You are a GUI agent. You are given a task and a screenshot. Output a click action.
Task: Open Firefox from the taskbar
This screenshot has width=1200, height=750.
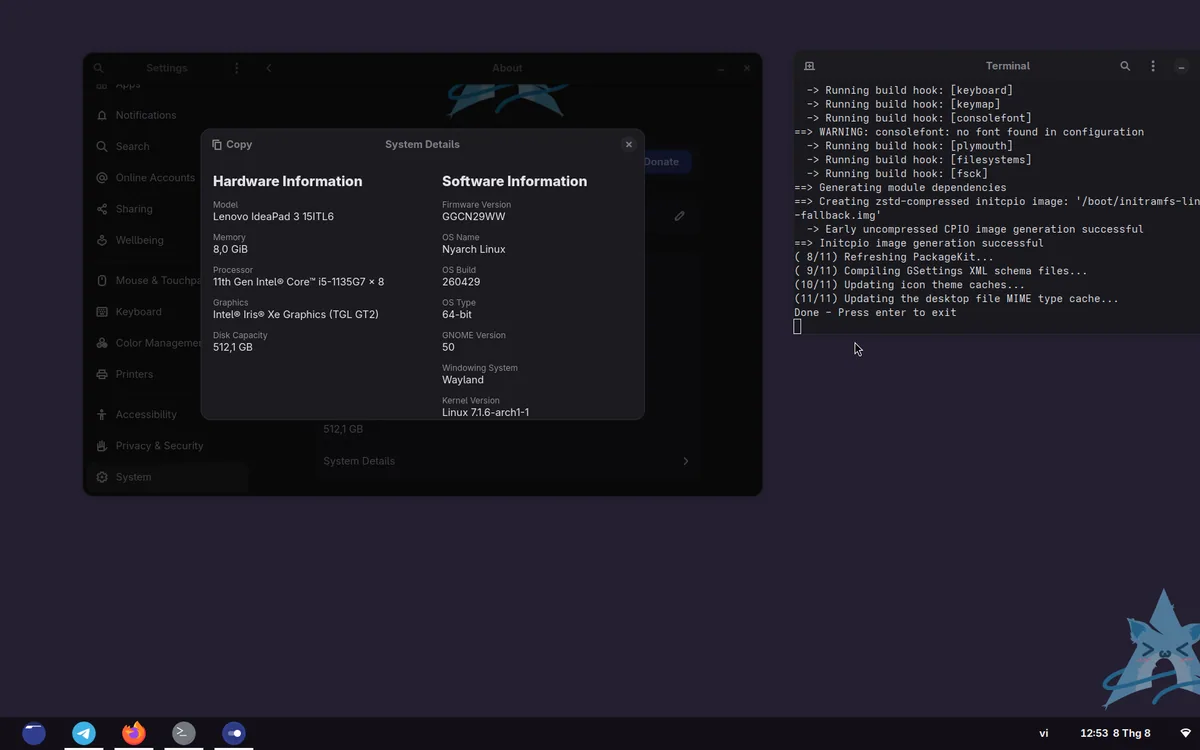pos(134,733)
